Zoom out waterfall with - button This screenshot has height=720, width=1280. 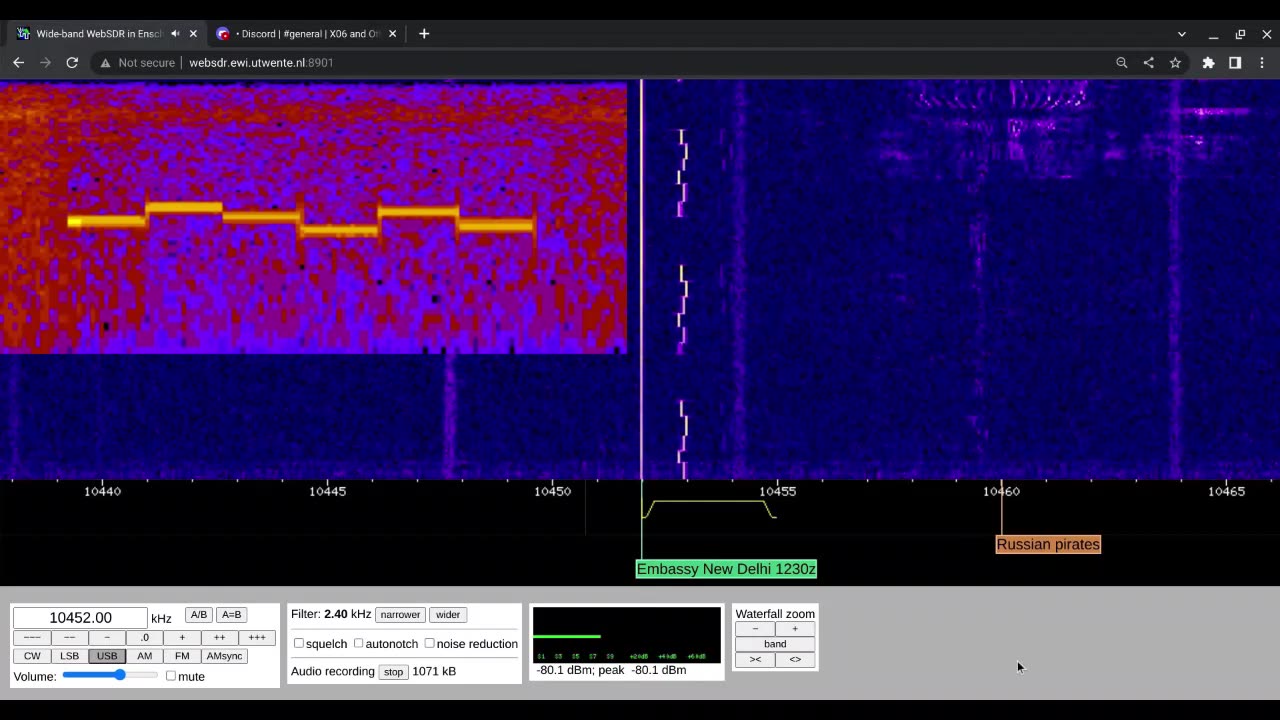click(x=755, y=629)
